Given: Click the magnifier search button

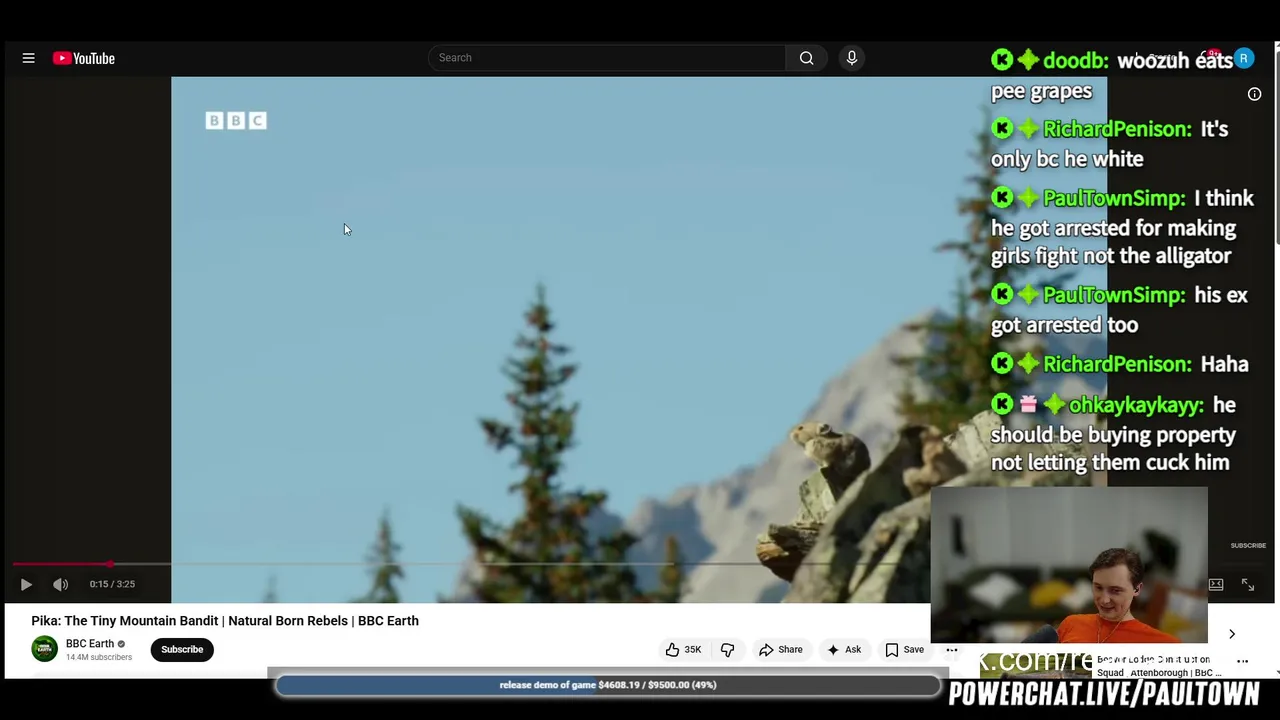Looking at the screenshot, I should tap(806, 58).
